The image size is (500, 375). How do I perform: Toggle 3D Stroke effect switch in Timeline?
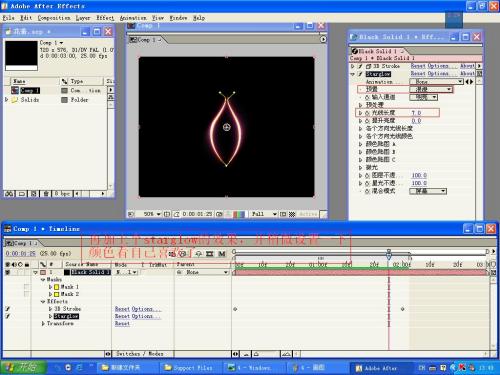point(7,309)
